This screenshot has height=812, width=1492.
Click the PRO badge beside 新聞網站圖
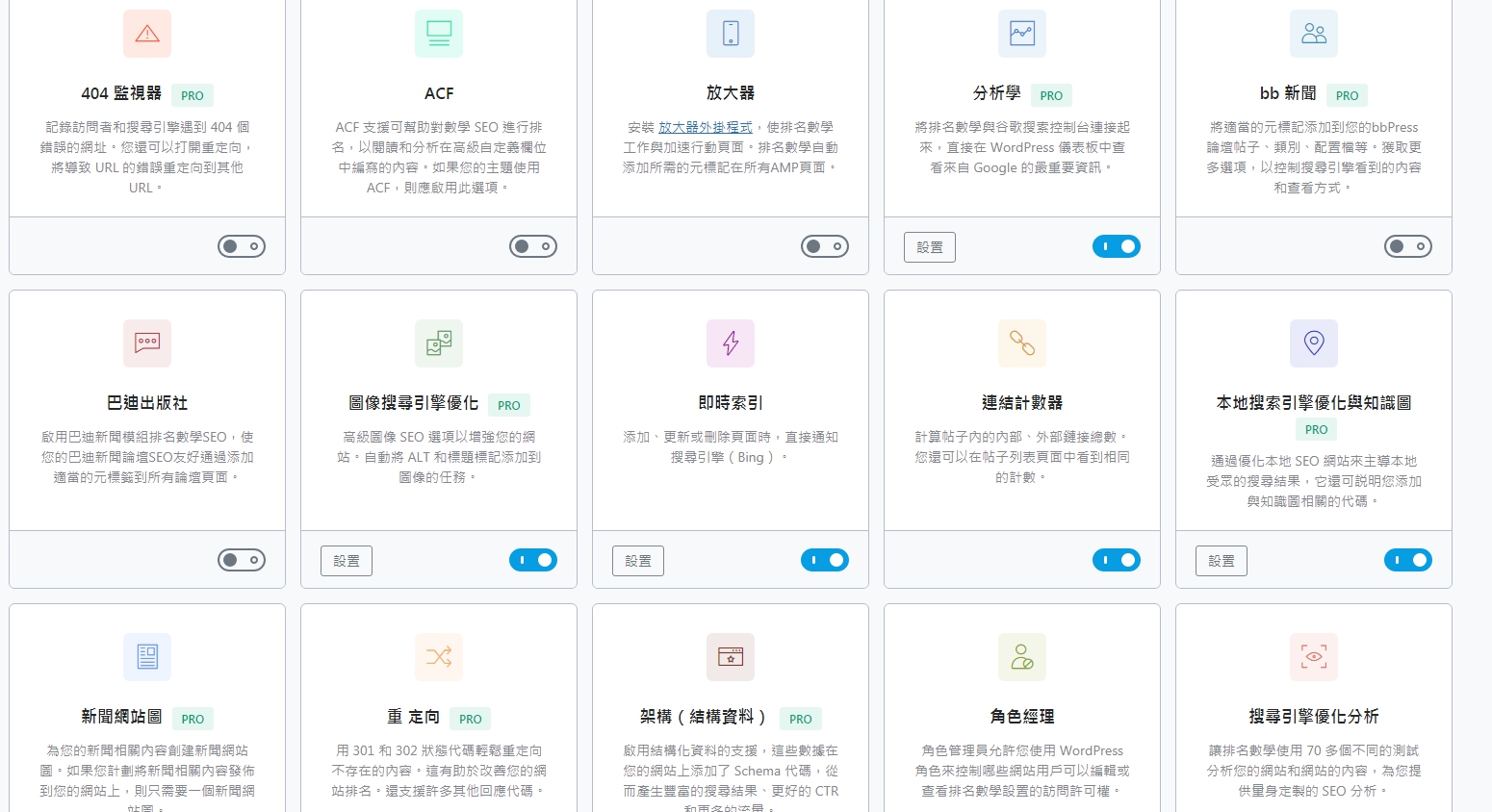193,719
